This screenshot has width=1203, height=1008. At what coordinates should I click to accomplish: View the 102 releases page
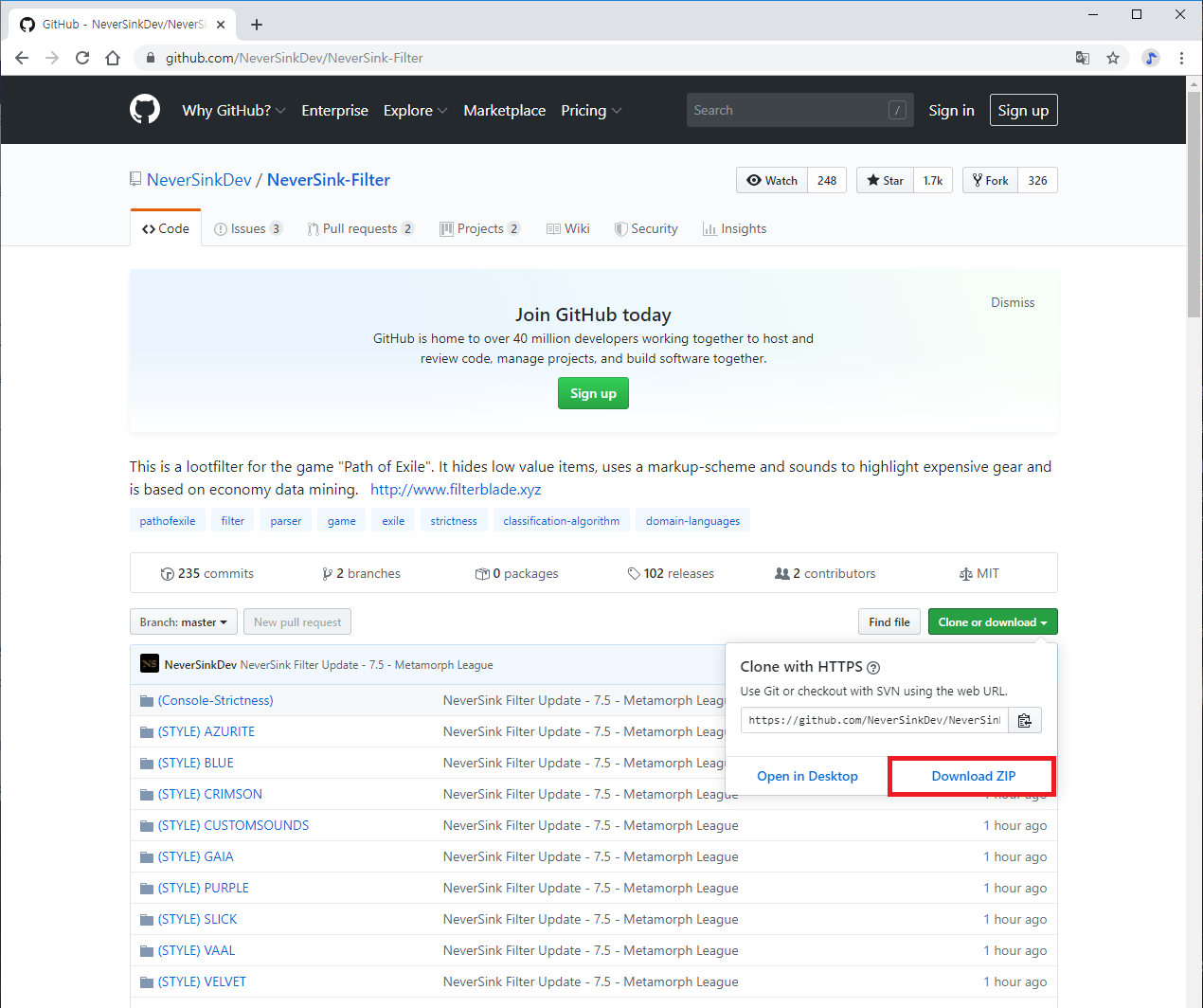click(x=671, y=573)
